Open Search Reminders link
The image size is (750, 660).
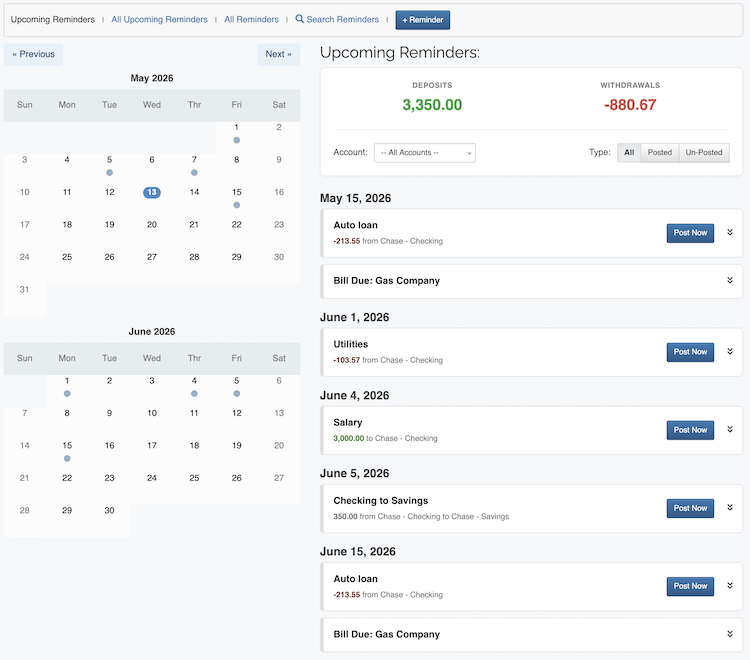point(342,20)
